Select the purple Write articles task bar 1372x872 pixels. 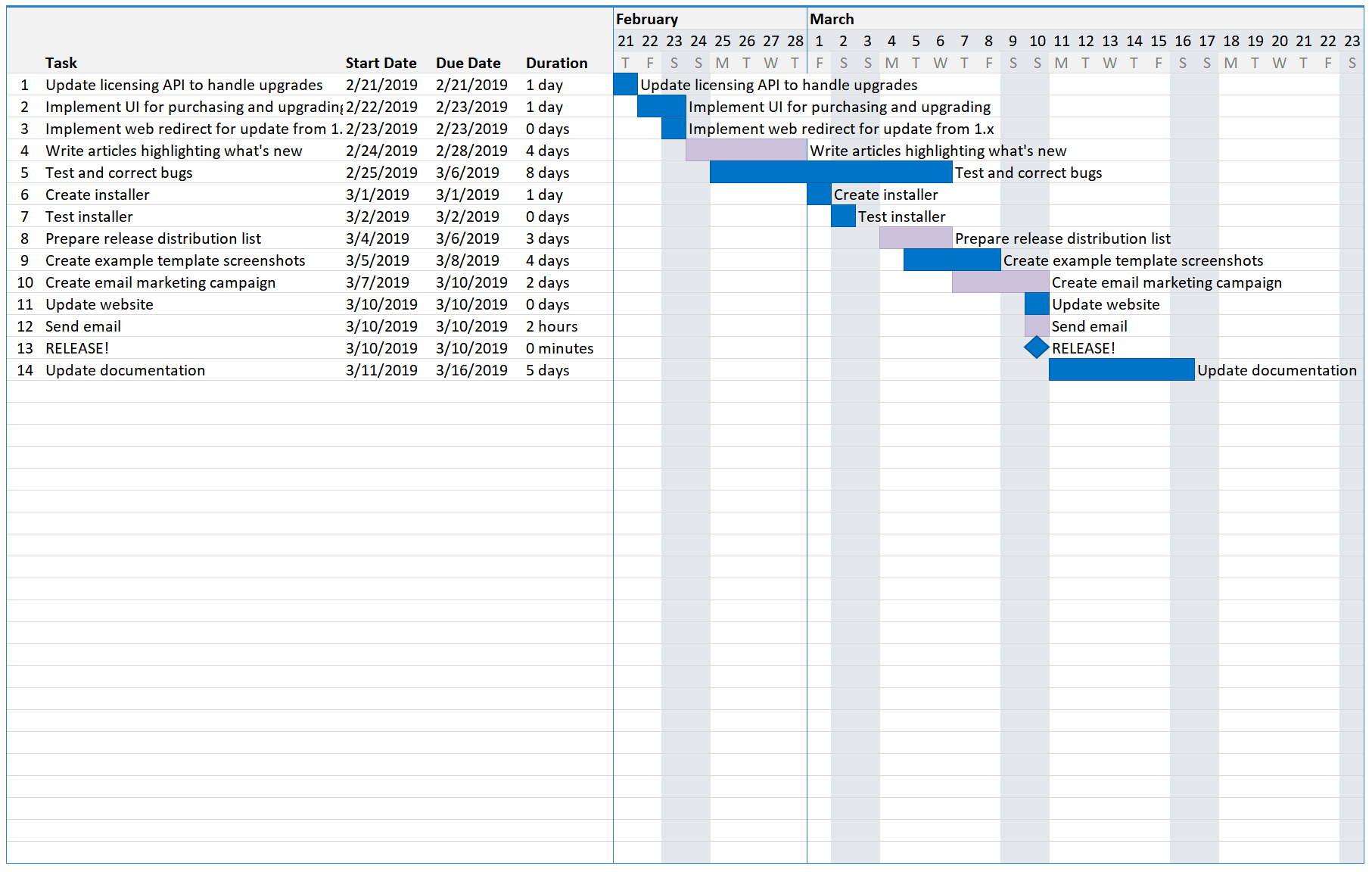pos(745,151)
